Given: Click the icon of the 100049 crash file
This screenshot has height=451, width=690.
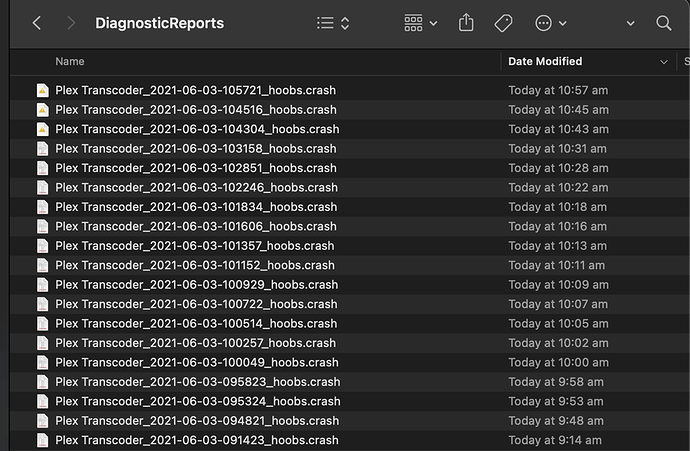Looking at the screenshot, I should [42, 363].
